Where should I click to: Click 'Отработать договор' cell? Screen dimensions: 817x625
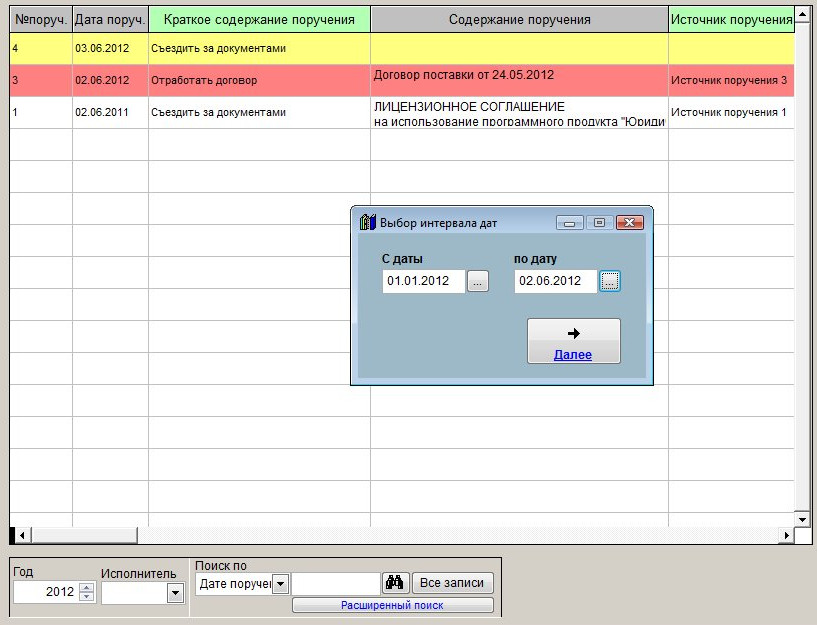point(259,80)
